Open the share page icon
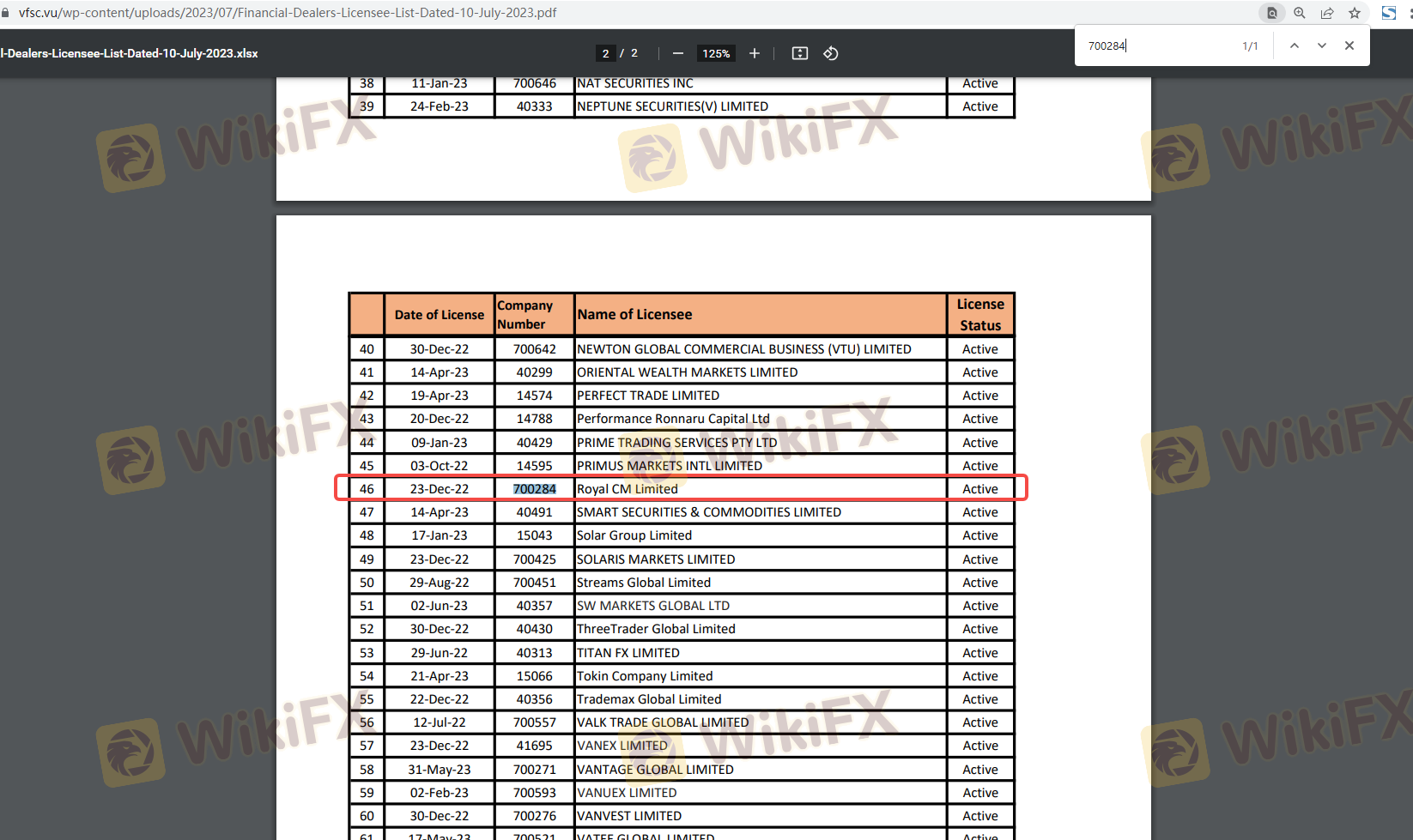The image size is (1413, 840). 1327,13
